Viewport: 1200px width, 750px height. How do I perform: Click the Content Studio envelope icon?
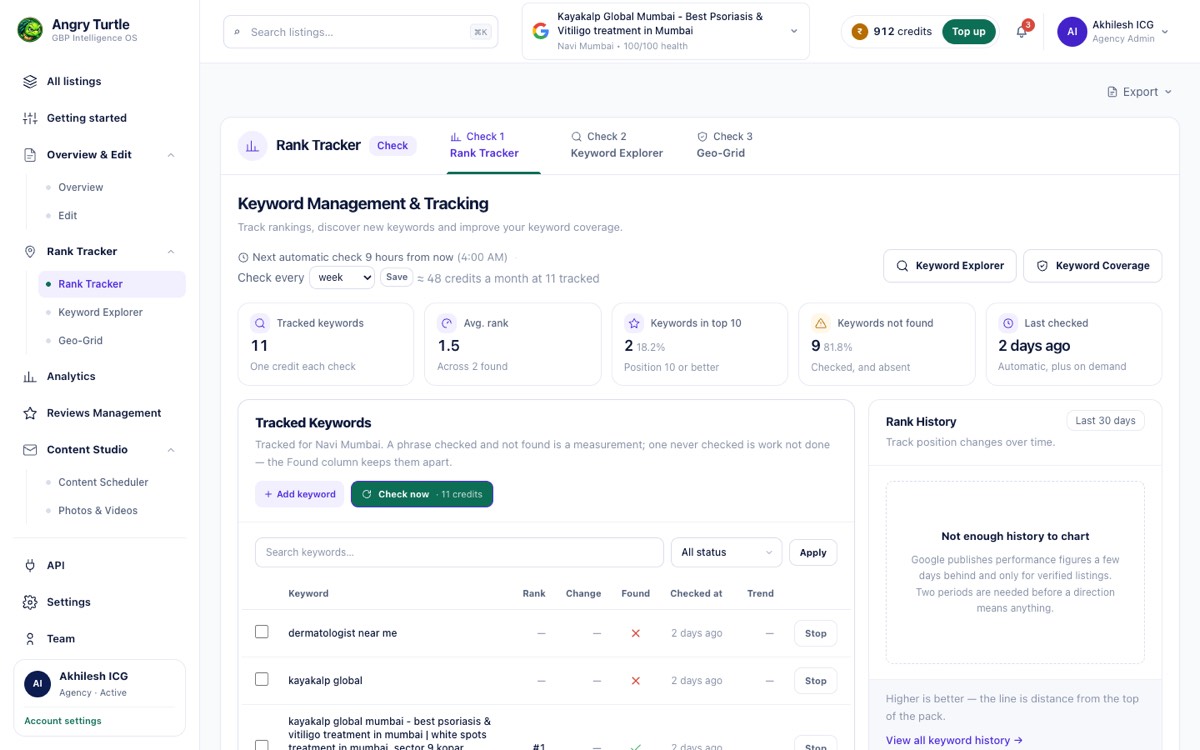pyautogui.click(x=30, y=450)
